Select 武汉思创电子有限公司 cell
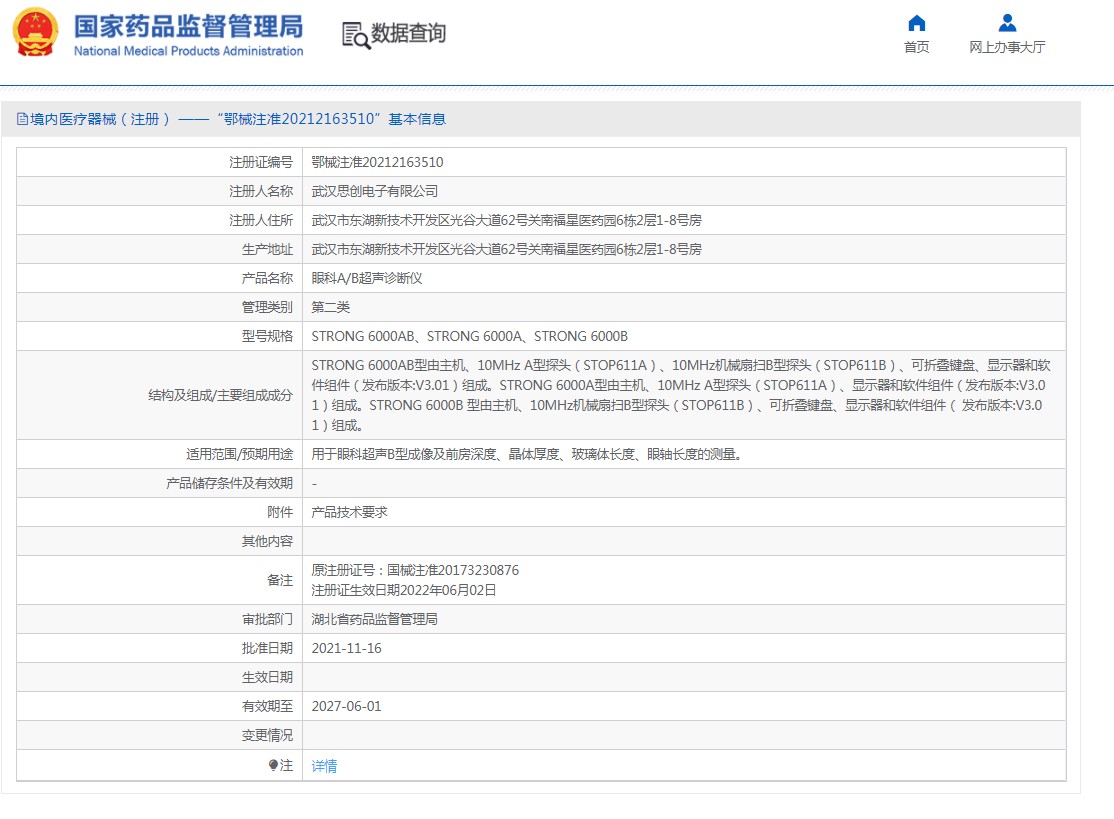Screen dimensions: 1114x819 (374, 191)
